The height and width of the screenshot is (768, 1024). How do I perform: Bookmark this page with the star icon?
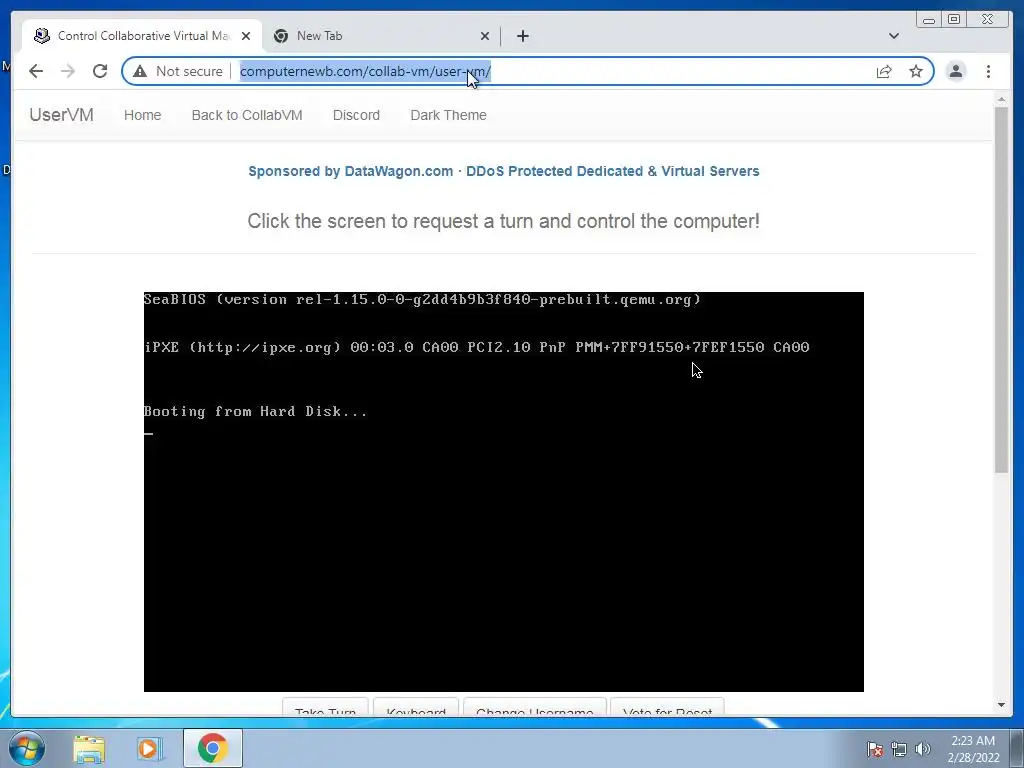(x=916, y=71)
